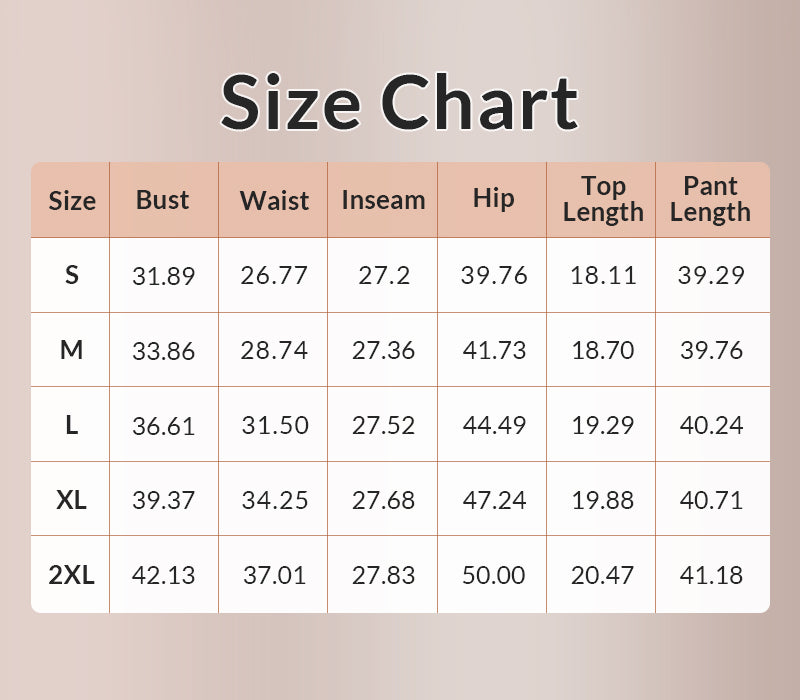Click the Top Length column header
Screen dimensions: 800x700
click(x=603, y=199)
